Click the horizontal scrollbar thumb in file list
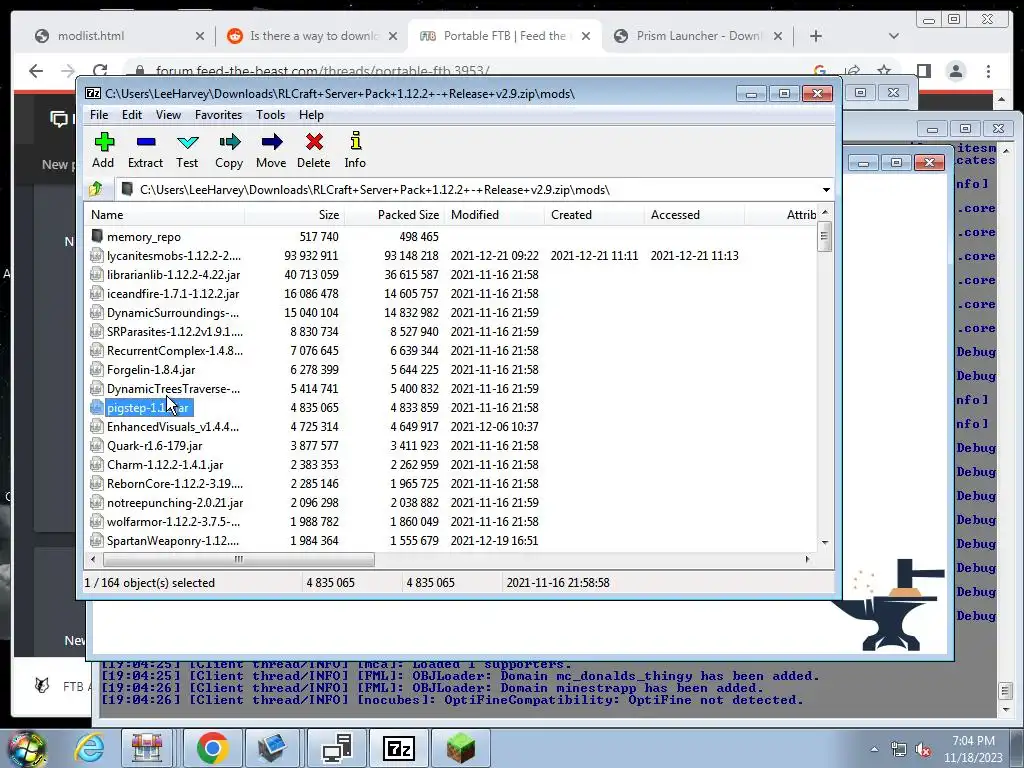The height and width of the screenshot is (768, 1024). click(x=239, y=559)
